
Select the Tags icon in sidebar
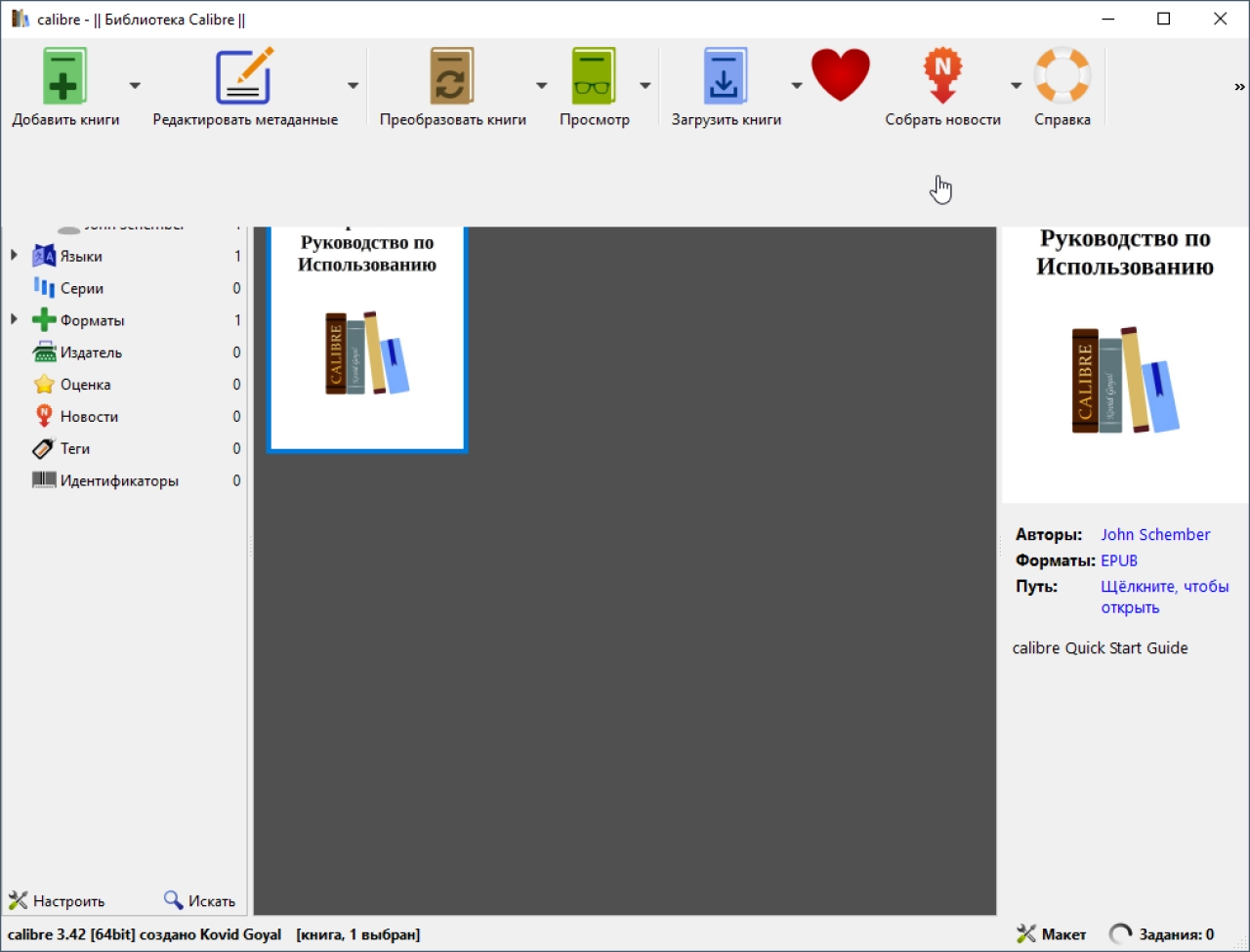coord(44,448)
